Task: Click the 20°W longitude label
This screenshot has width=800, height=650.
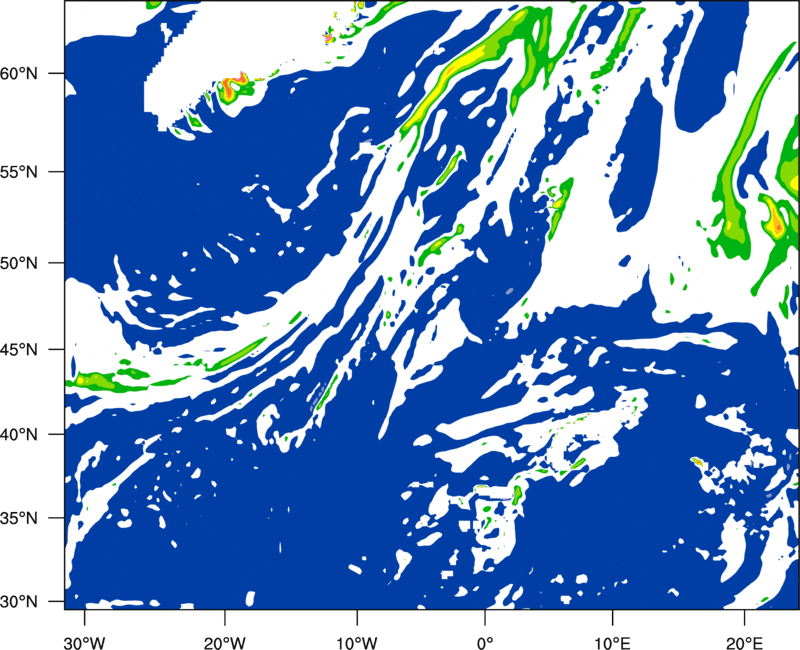Action: coord(225,642)
